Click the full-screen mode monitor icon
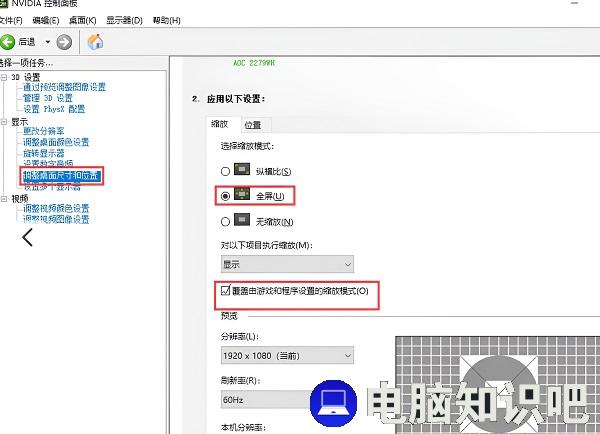Viewport: 600px width, 434px height. 242,194
